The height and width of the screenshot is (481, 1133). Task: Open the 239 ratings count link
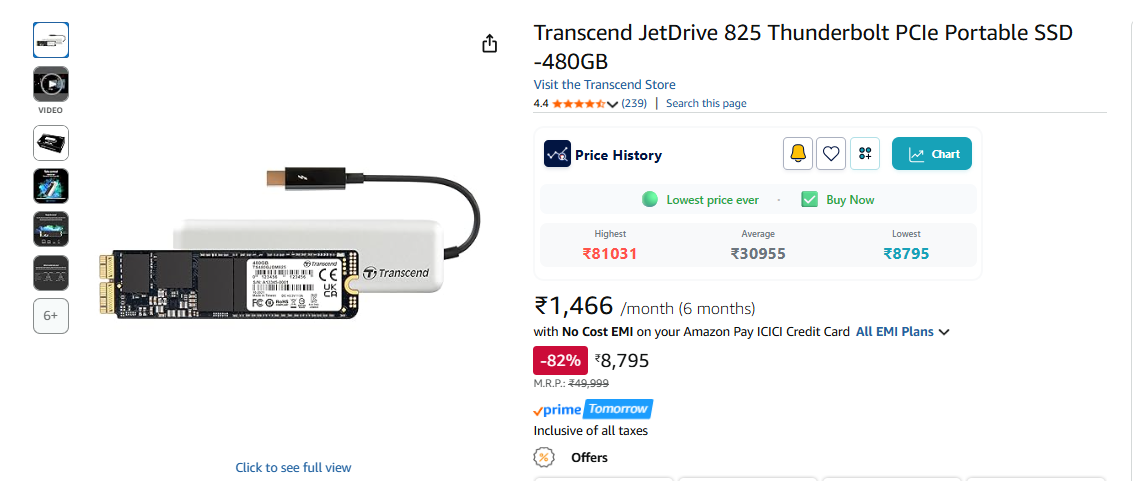tap(633, 103)
